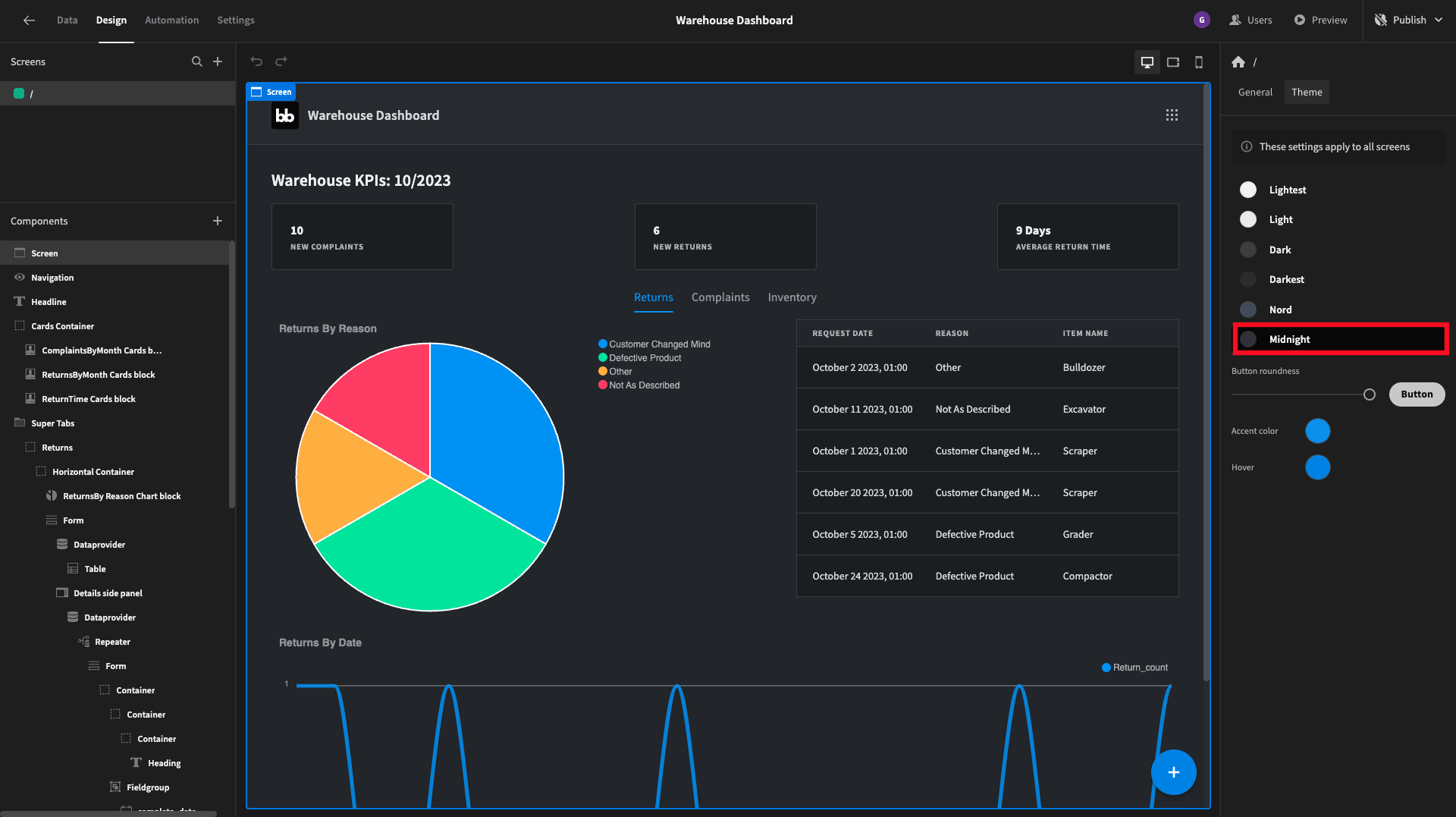Click the redo arrow icon
Image resolution: width=1456 pixels, height=817 pixels.
[x=281, y=61]
